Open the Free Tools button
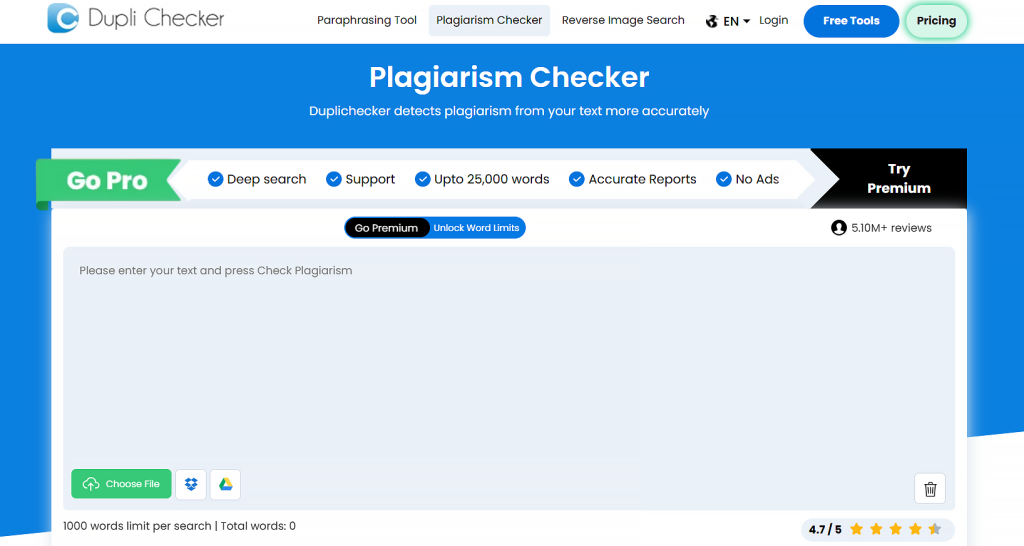Image resolution: width=1024 pixels, height=546 pixels. (x=851, y=21)
